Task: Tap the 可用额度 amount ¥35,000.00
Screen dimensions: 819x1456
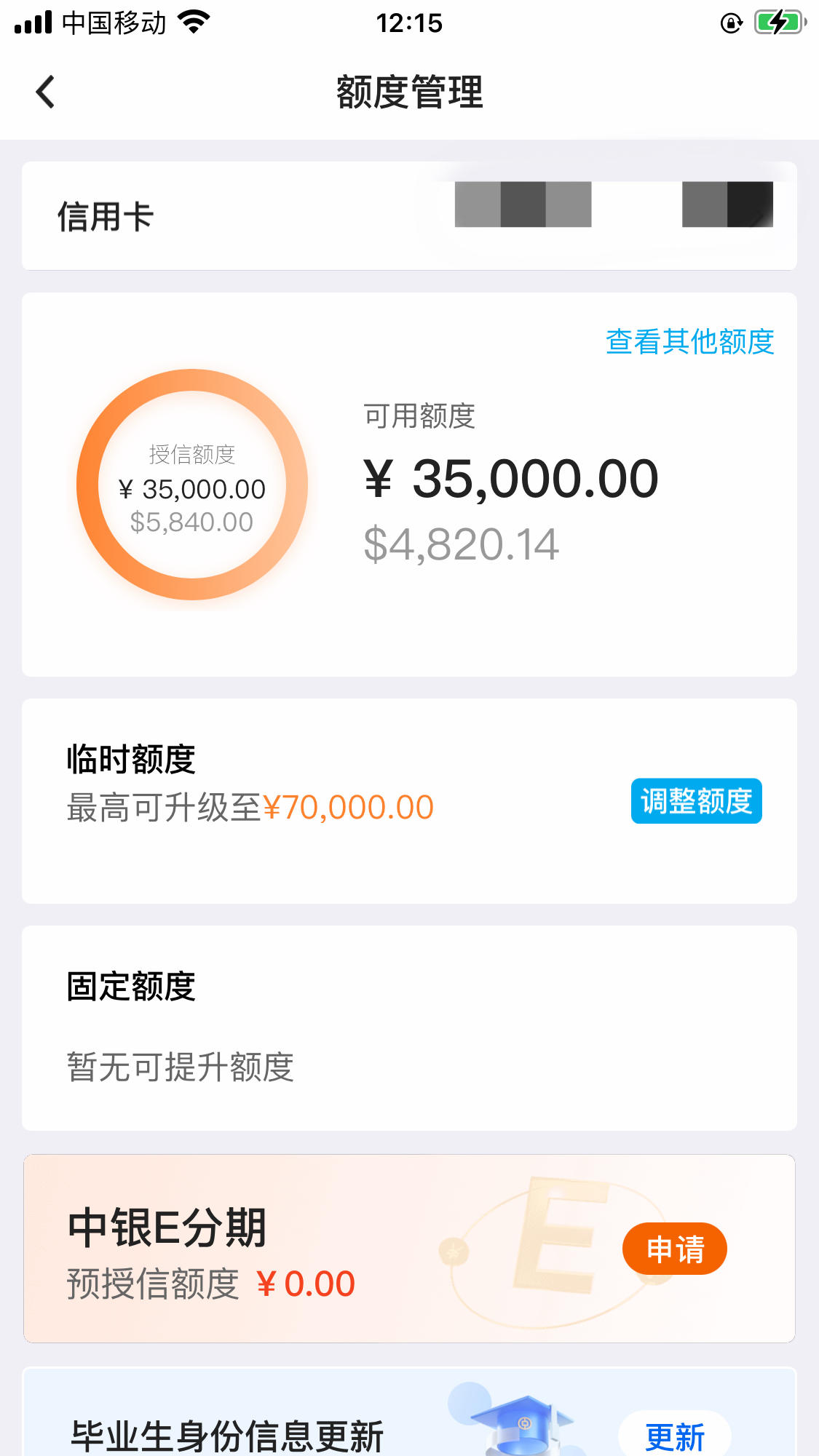Action: (x=511, y=479)
